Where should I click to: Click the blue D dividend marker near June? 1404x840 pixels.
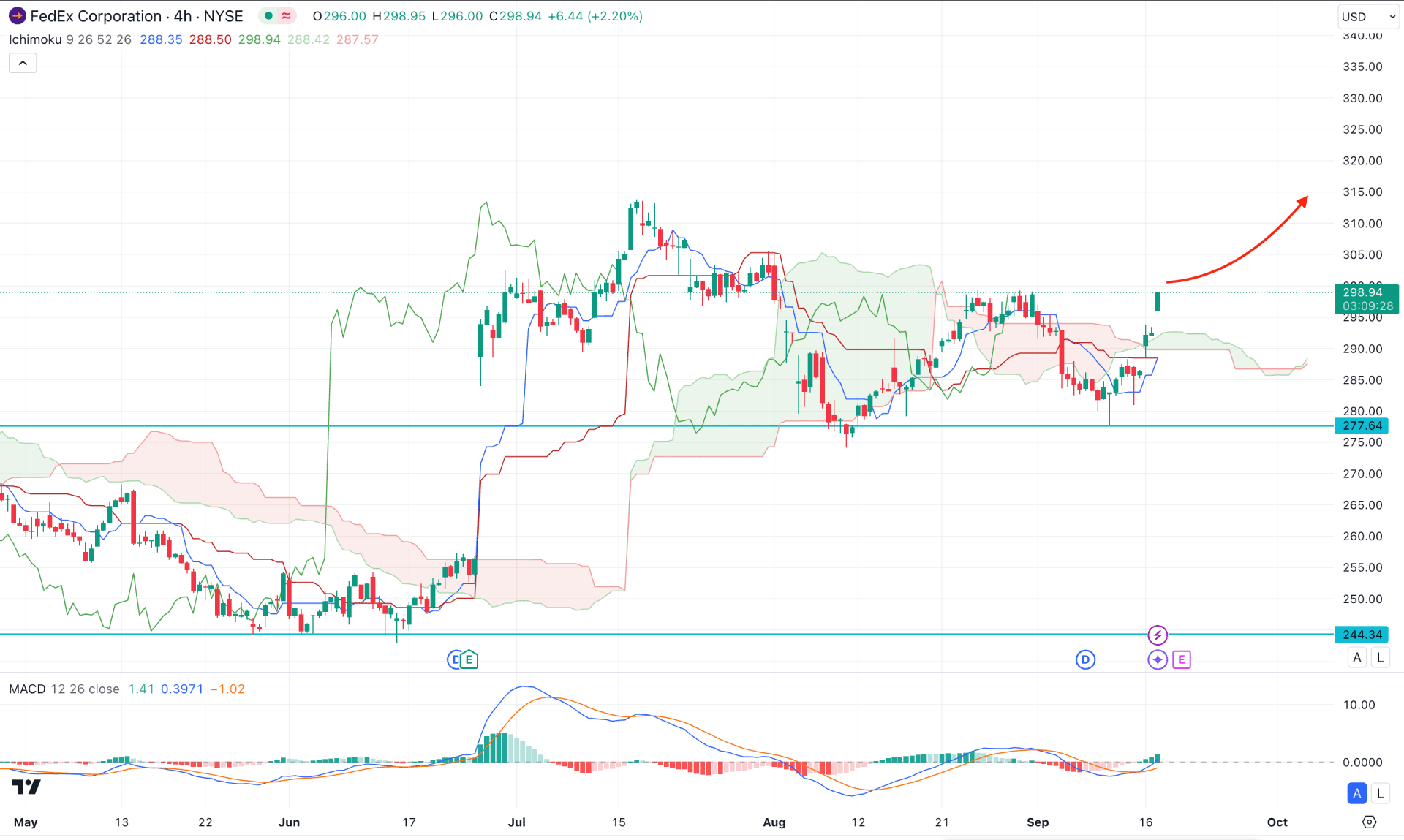(453, 659)
